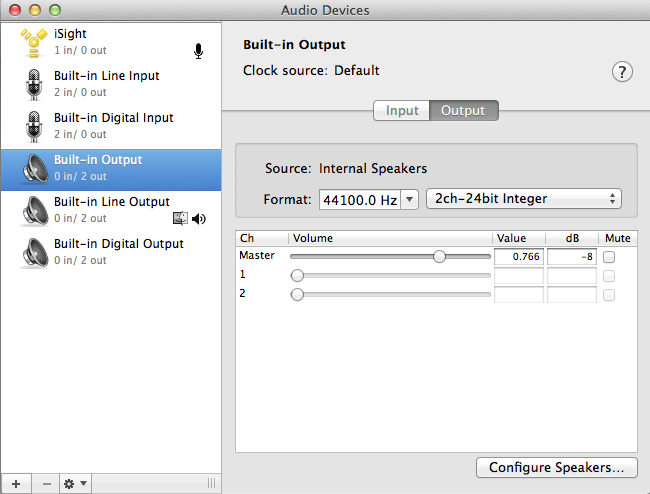Select the iSight FireWire device icon
The width and height of the screenshot is (650, 494).
coord(34,42)
